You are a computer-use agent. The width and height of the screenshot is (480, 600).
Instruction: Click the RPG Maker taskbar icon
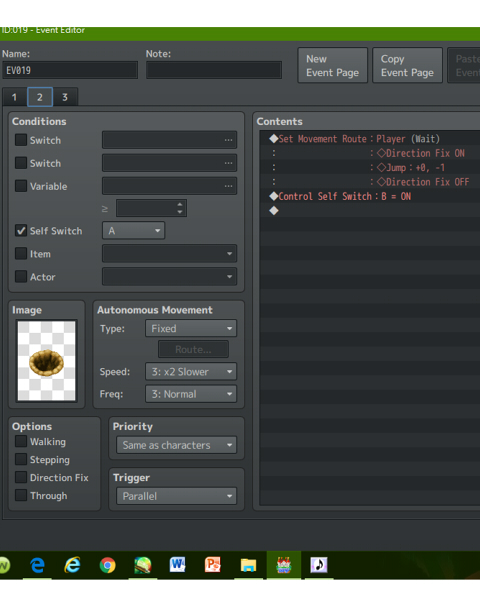pos(284,565)
